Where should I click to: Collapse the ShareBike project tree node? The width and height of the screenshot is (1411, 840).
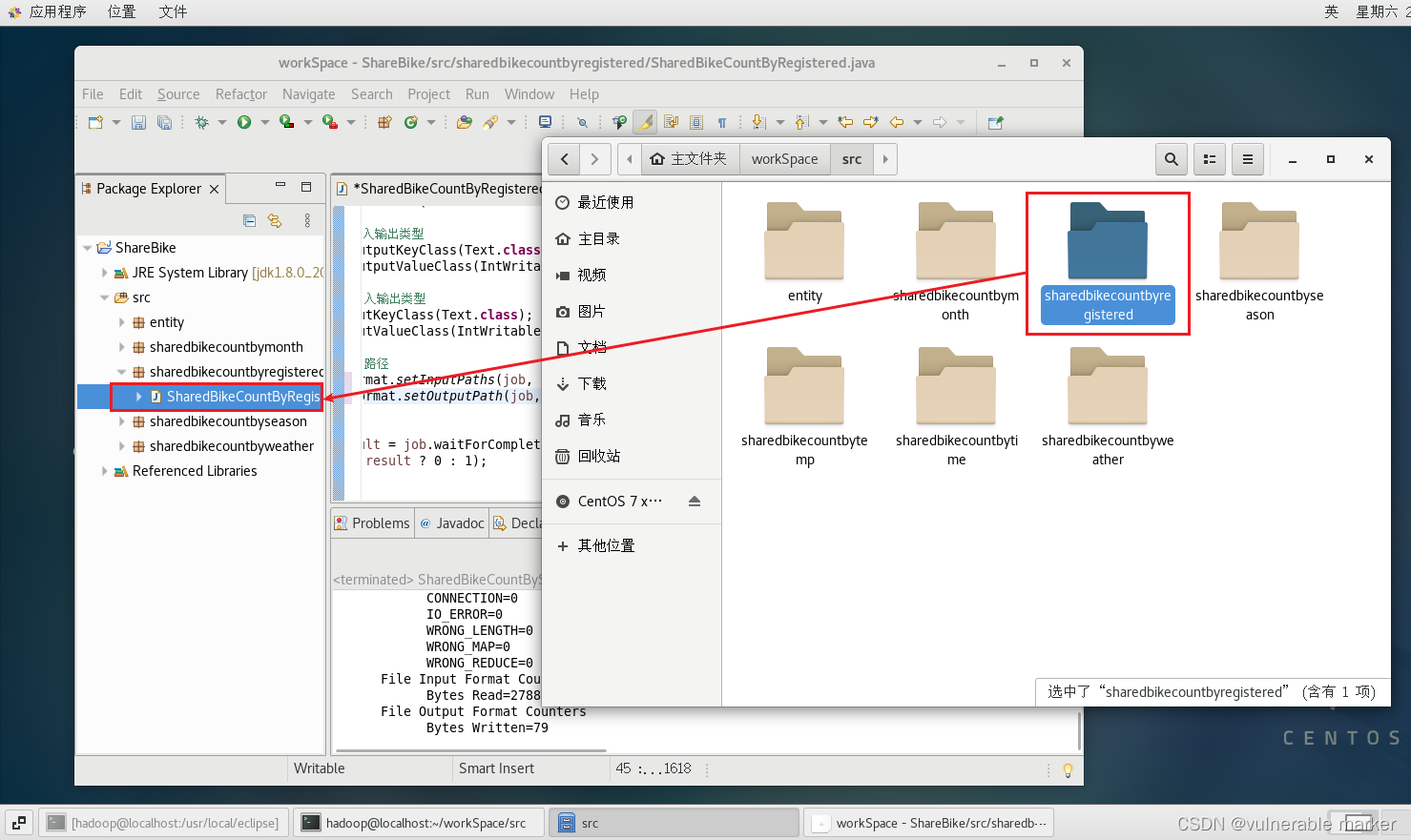click(88, 248)
